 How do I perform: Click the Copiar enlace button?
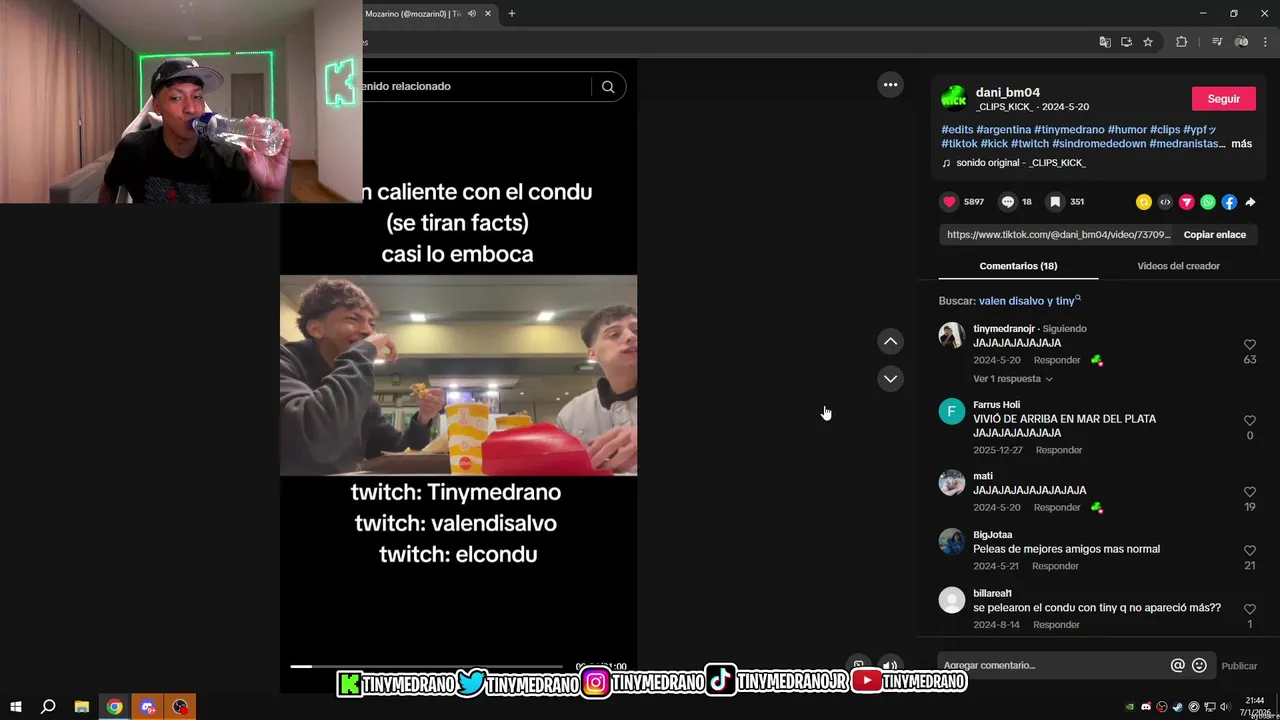coord(1214,235)
